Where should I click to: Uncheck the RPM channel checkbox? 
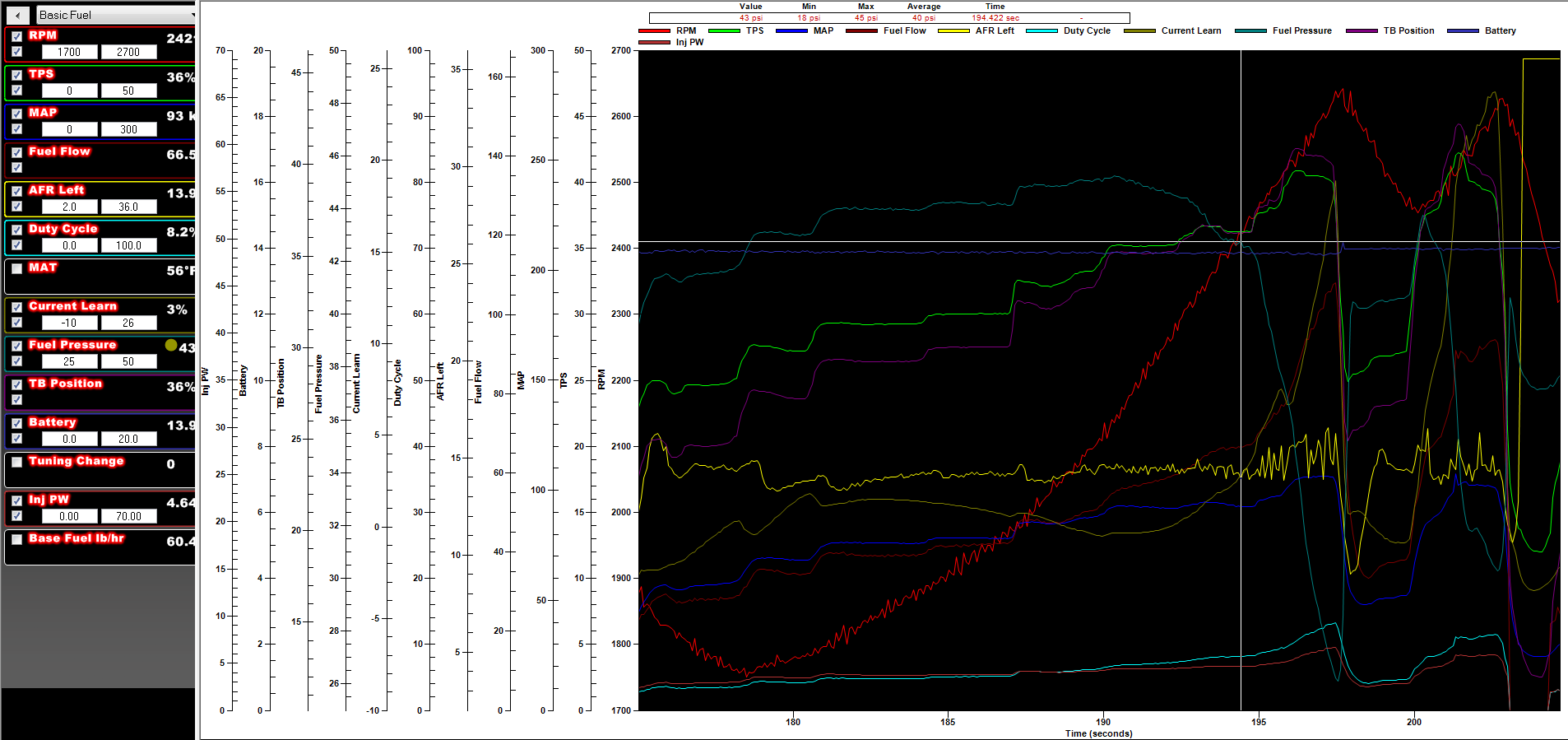17,36
